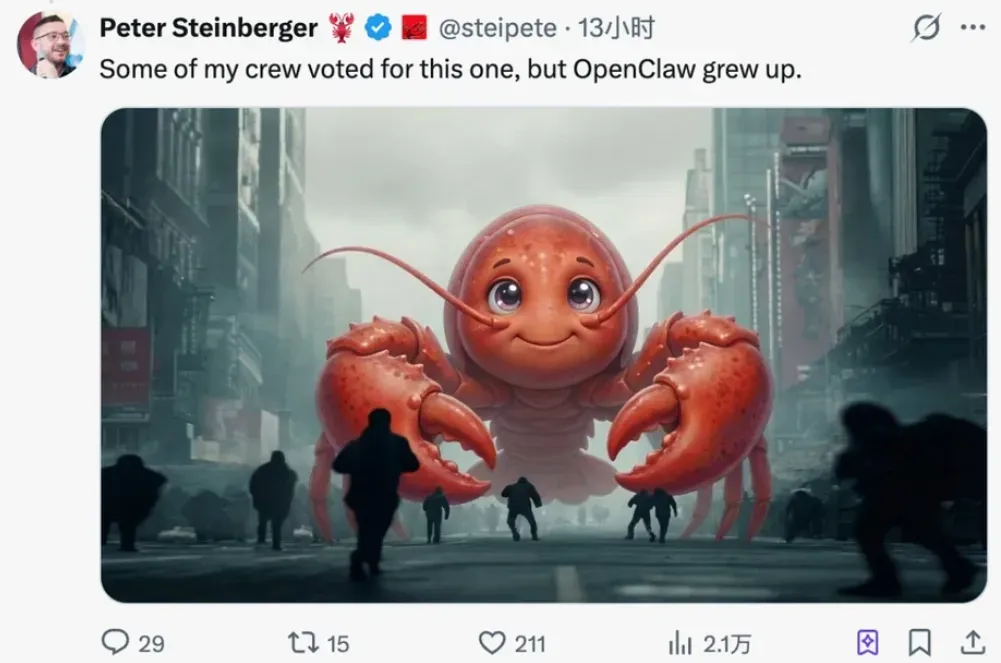Click the red affiliate badge icon
1001x663 pixels.
(x=414, y=28)
